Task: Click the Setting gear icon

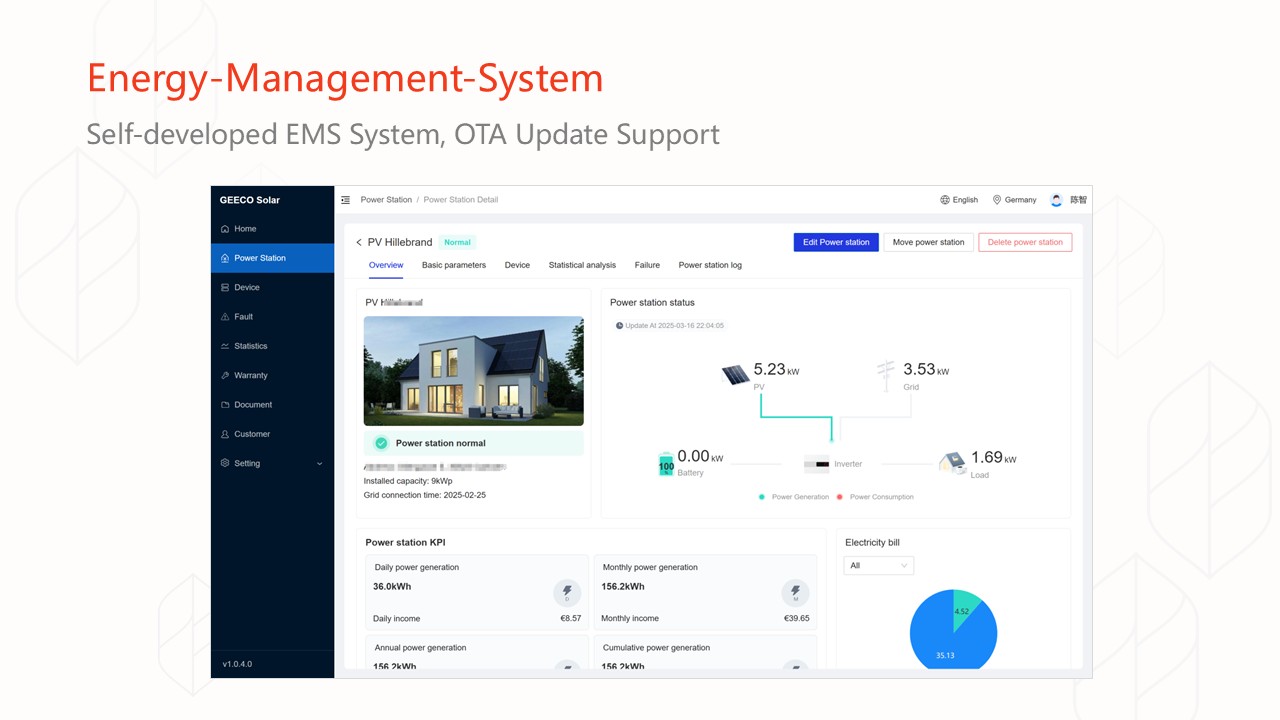Action: coord(225,463)
